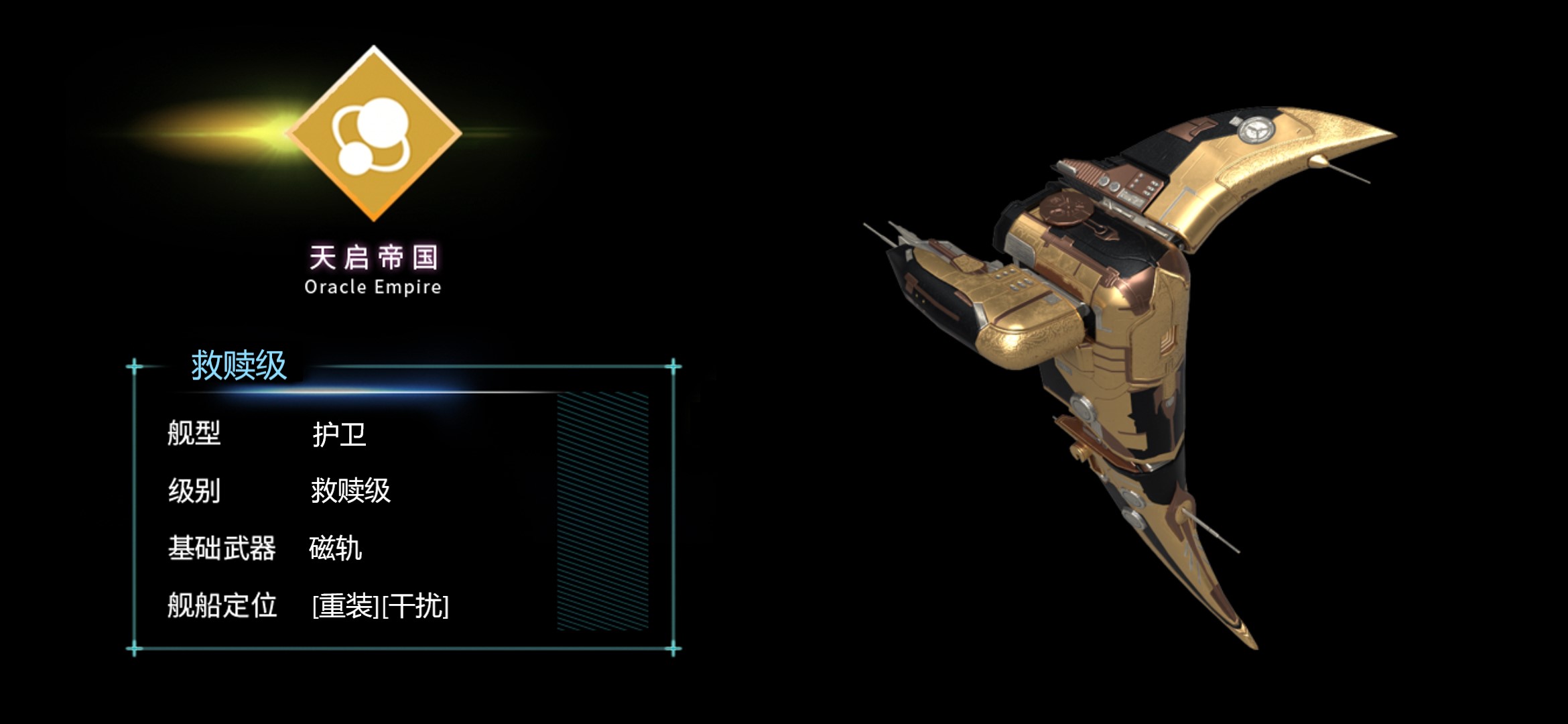The image size is (1568, 724).
Task: Click the top-left corner marker of info panel
Action: 134,366
